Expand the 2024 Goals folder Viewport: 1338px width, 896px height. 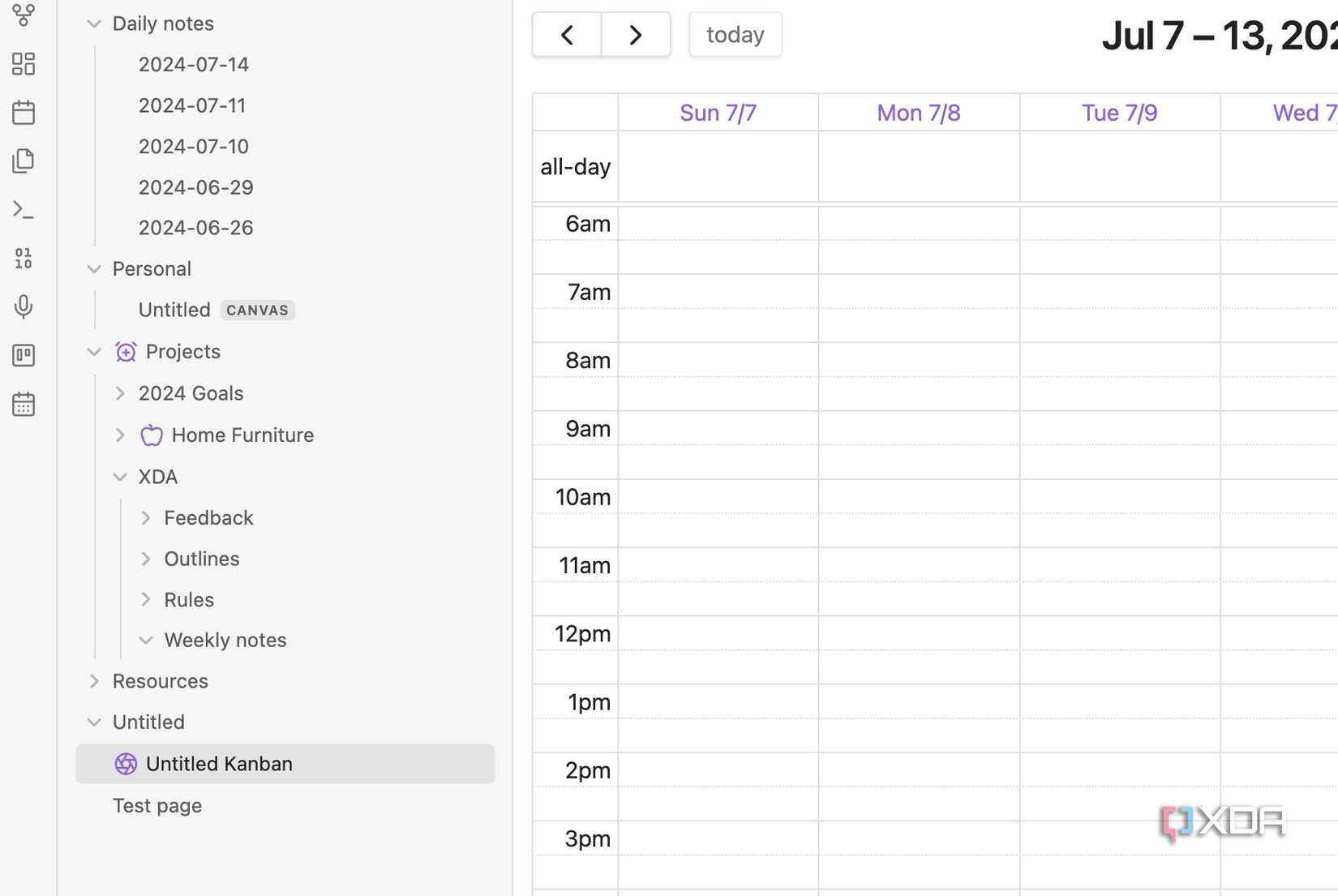[x=120, y=393]
